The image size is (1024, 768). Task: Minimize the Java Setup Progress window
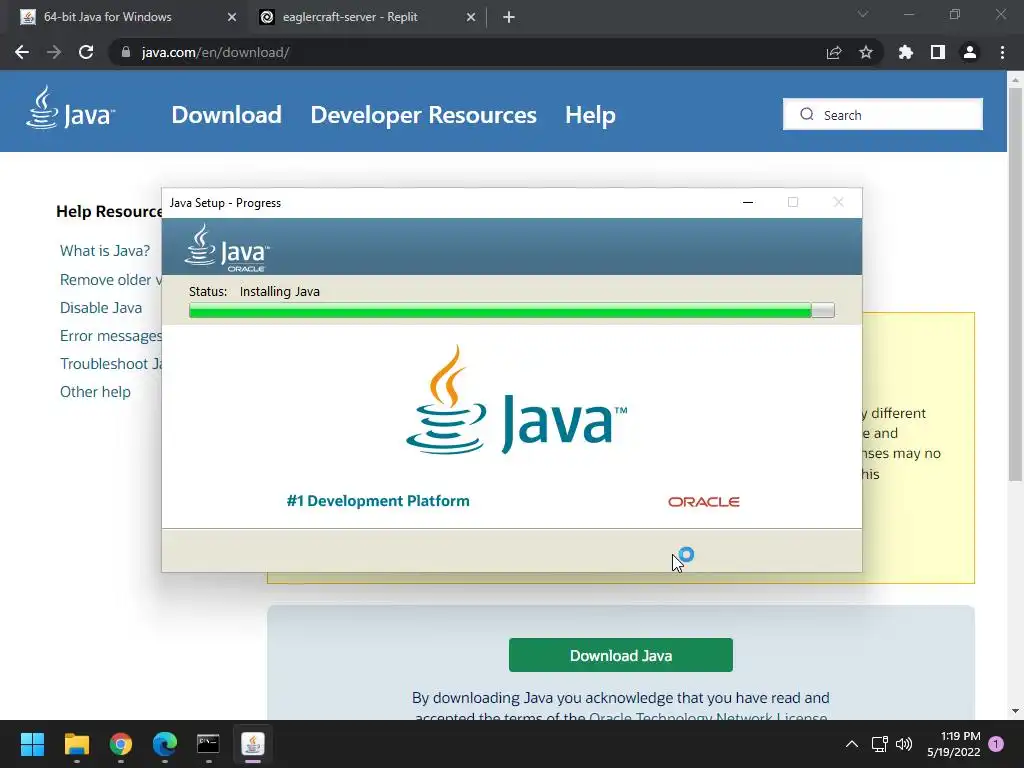pos(748,202)
